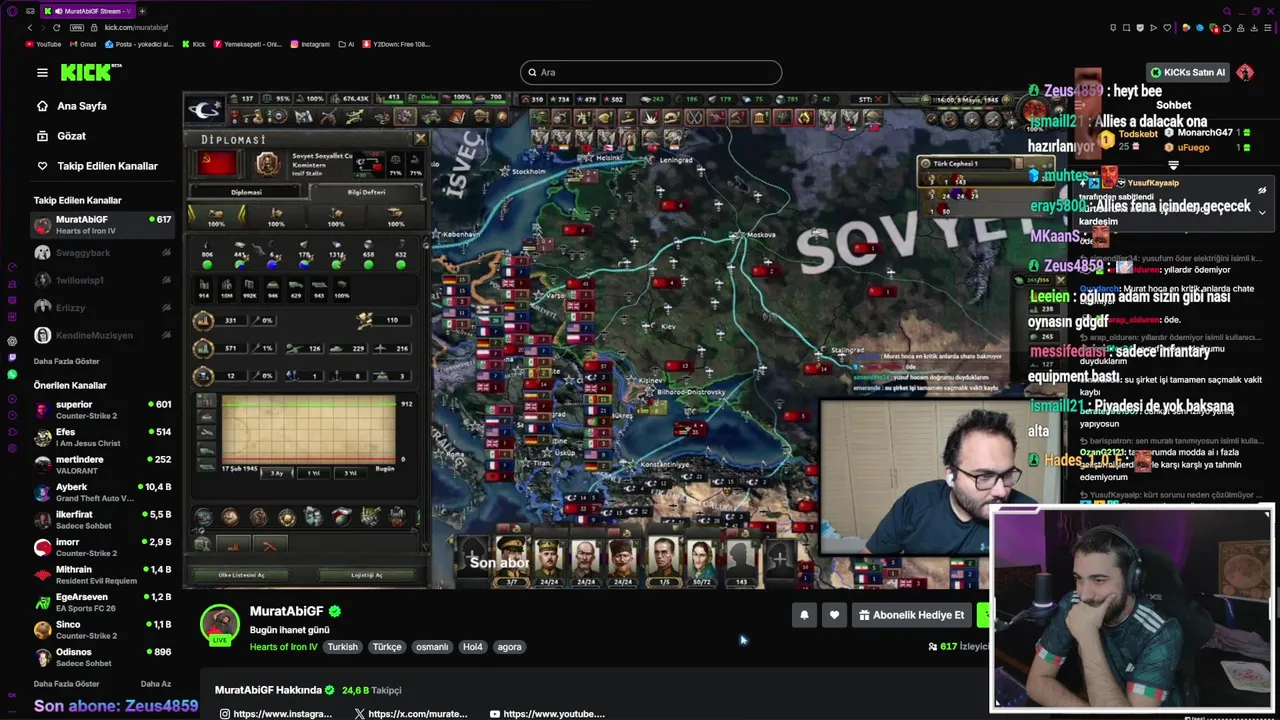The width and height of the screenshot is (1280, 720).
Task: Expand followed channels with first Daha Fazla Göster
Action: tap(66, 361)
